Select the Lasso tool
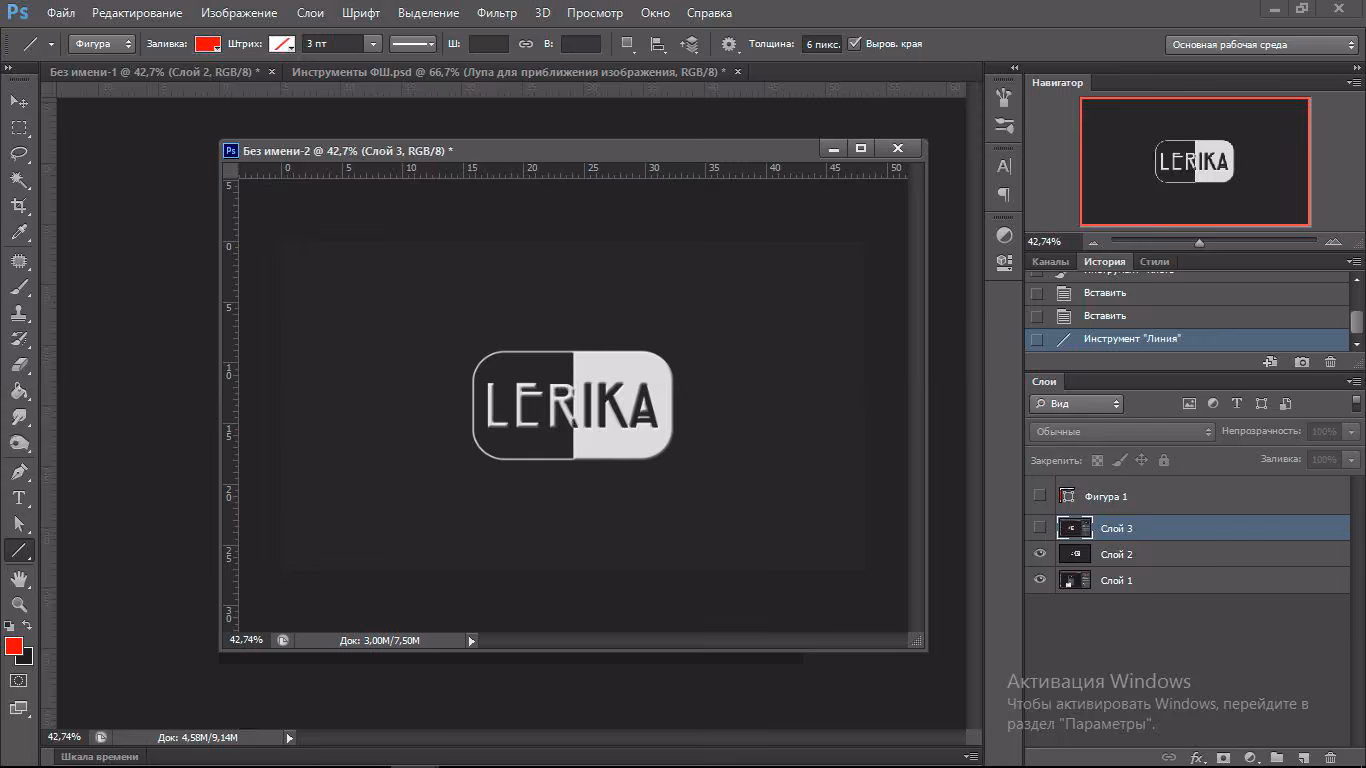Viewport: 1366px width, 768px height. tap(19, 154)
